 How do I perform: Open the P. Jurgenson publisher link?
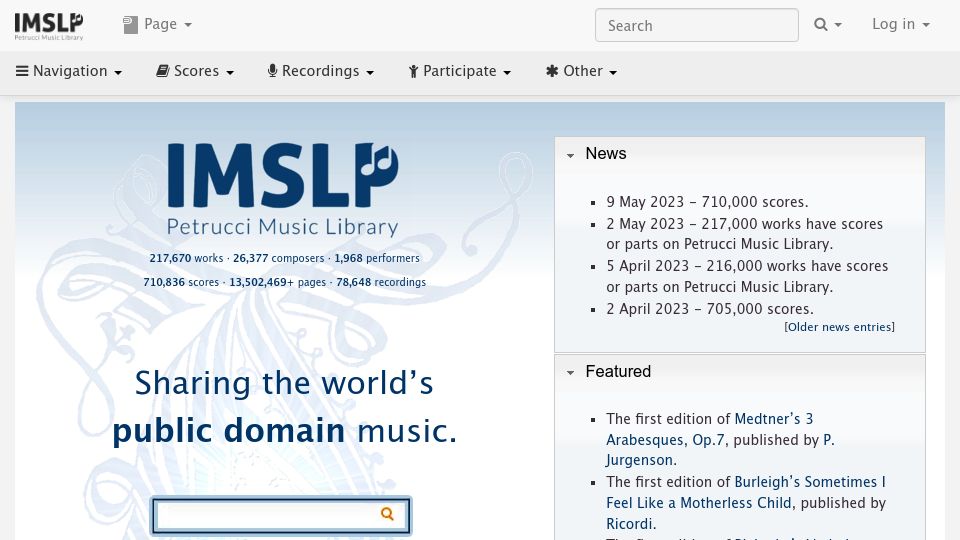coord(720,450)
